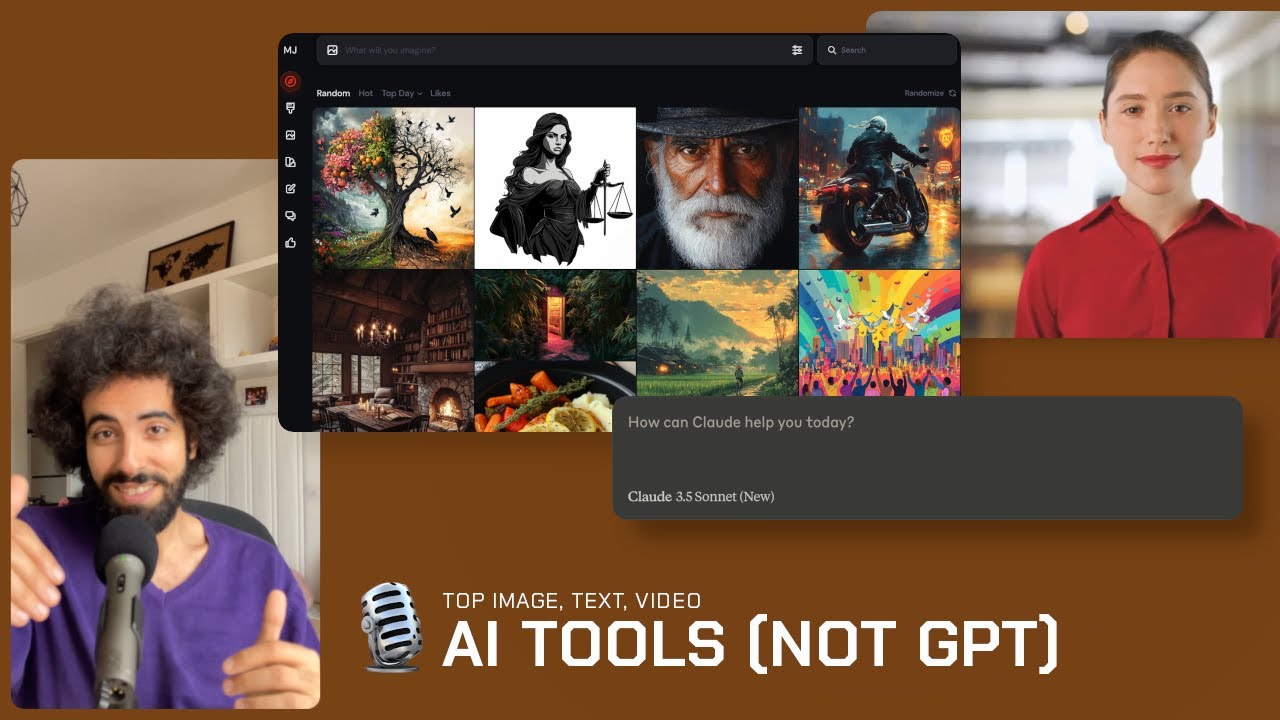Focus the "What will you imagine?" prompt field
The width and height of the screenshot is (1280, 720).
pos(563,50)
